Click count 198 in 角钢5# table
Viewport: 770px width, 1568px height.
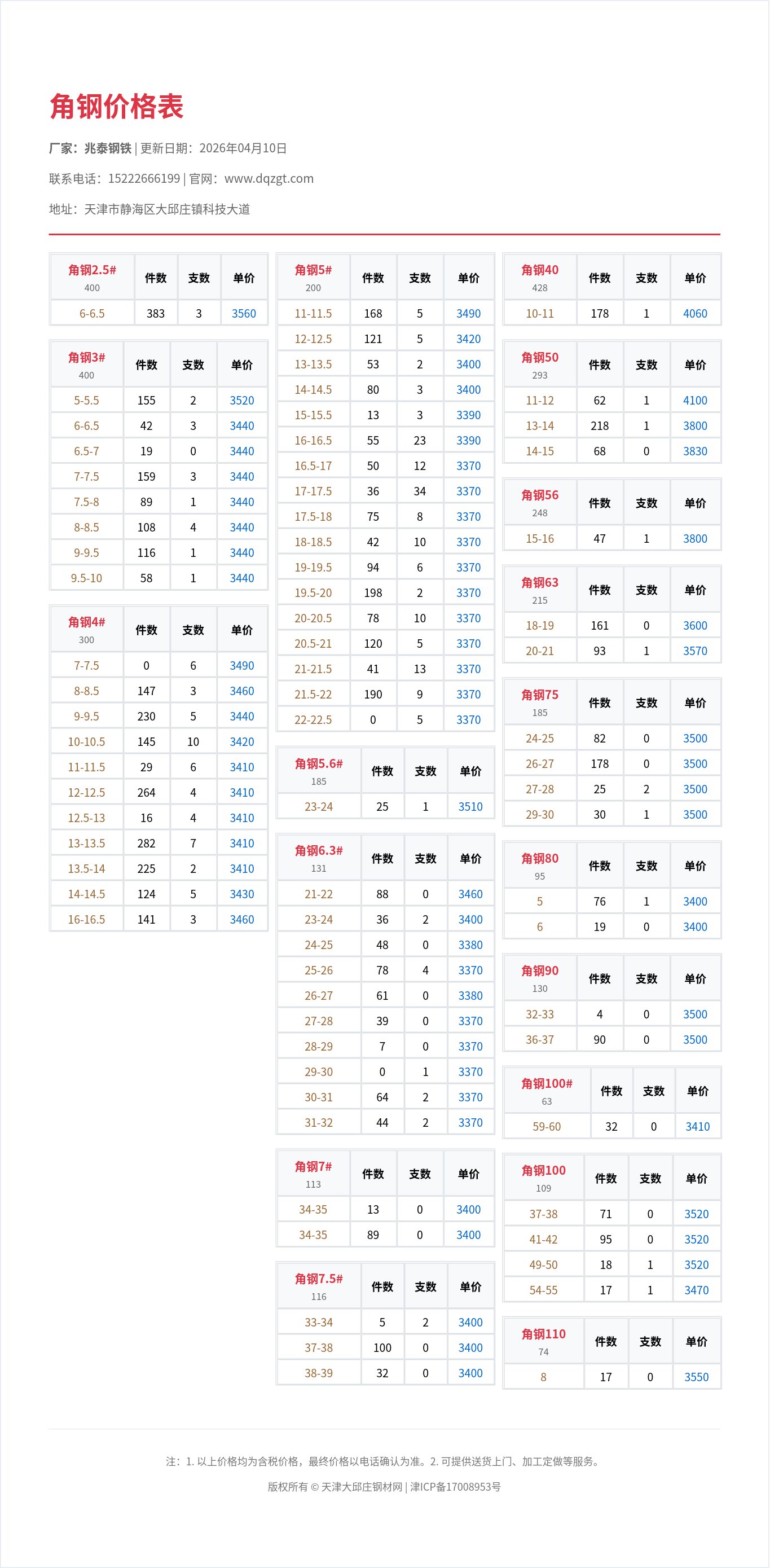(x=373, y=593)
